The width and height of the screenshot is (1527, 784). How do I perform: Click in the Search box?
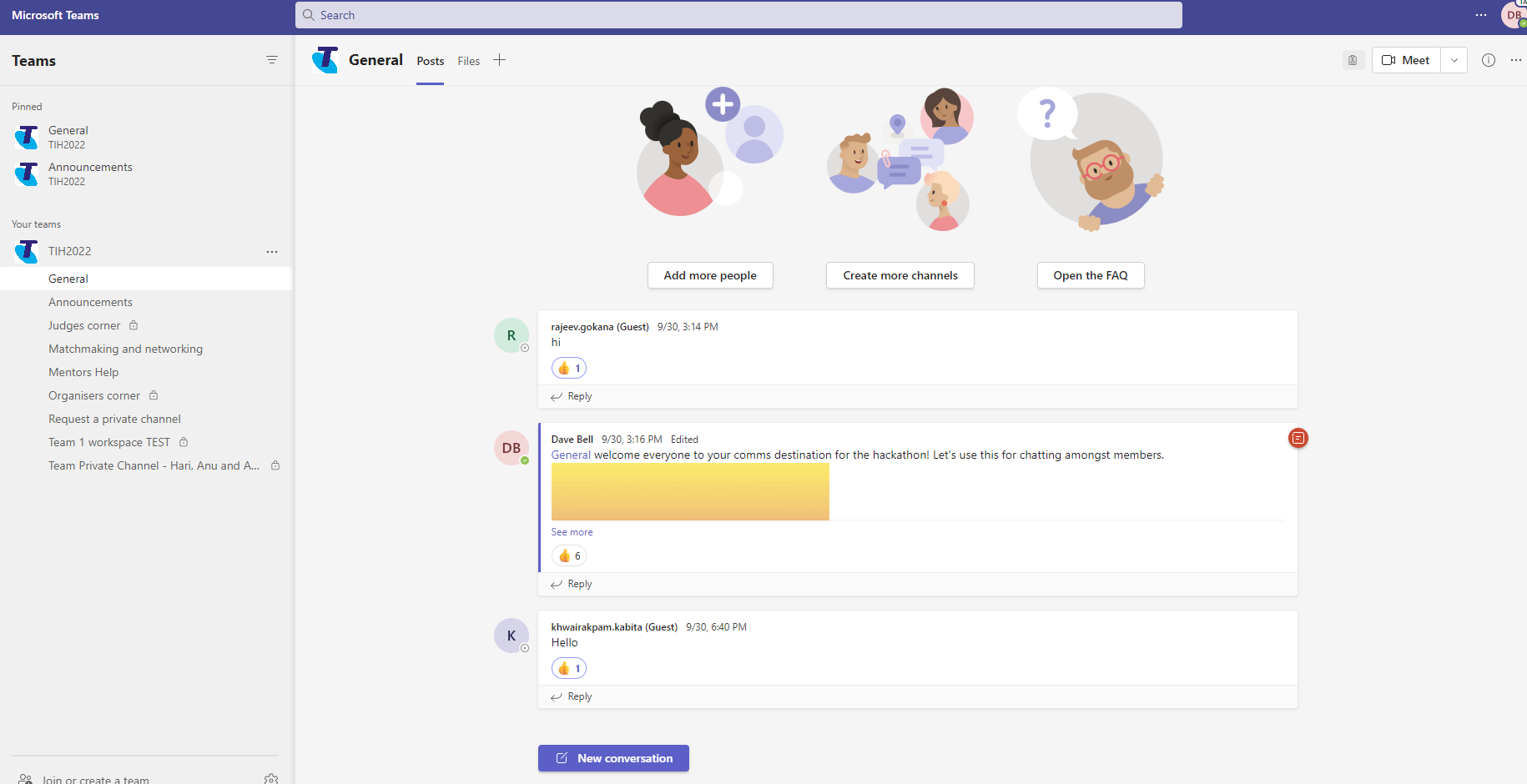coord(738,15)
